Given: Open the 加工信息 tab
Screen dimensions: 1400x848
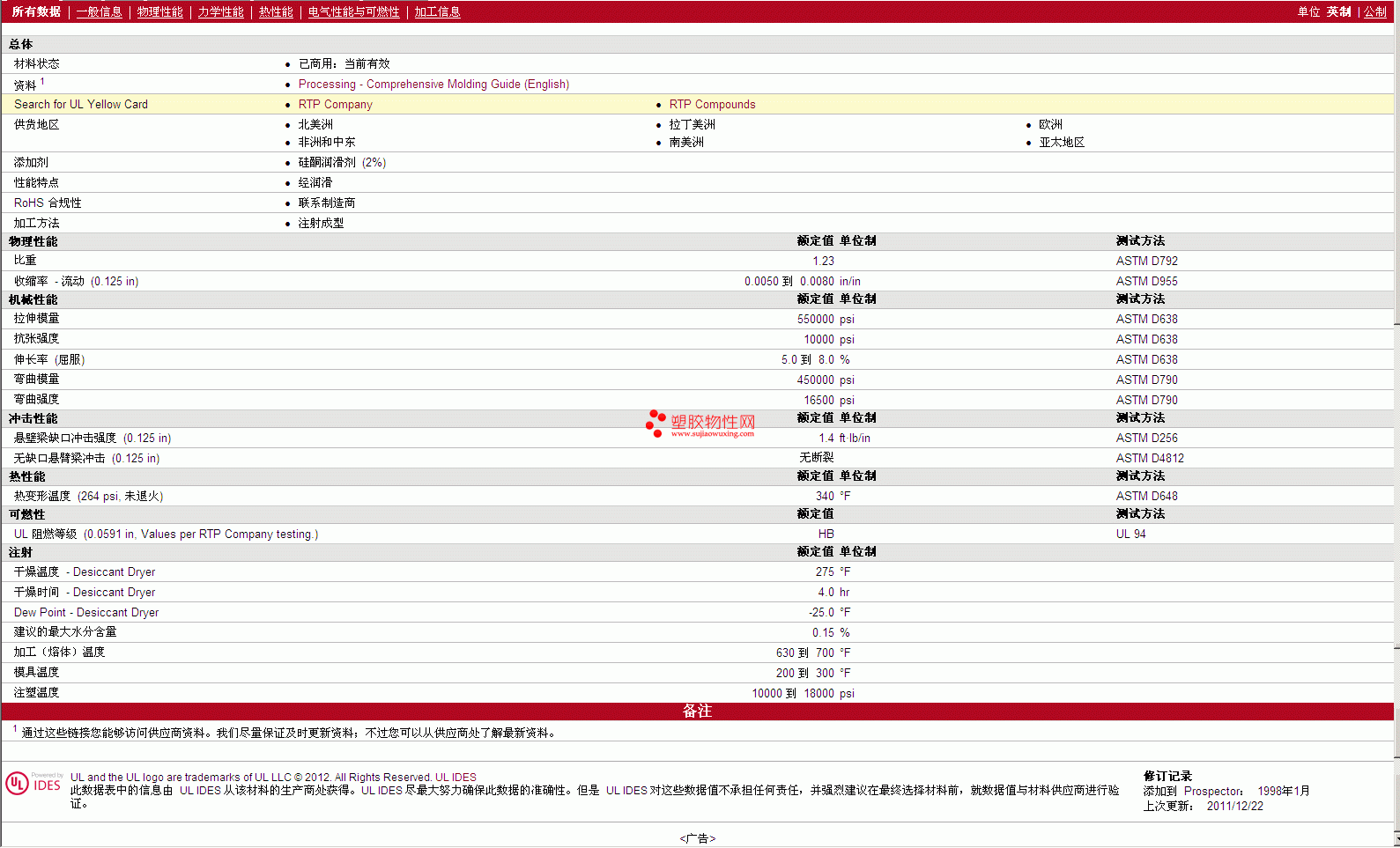Looking at the screenshot, I should pyautogui.click(x=437, y=11).
